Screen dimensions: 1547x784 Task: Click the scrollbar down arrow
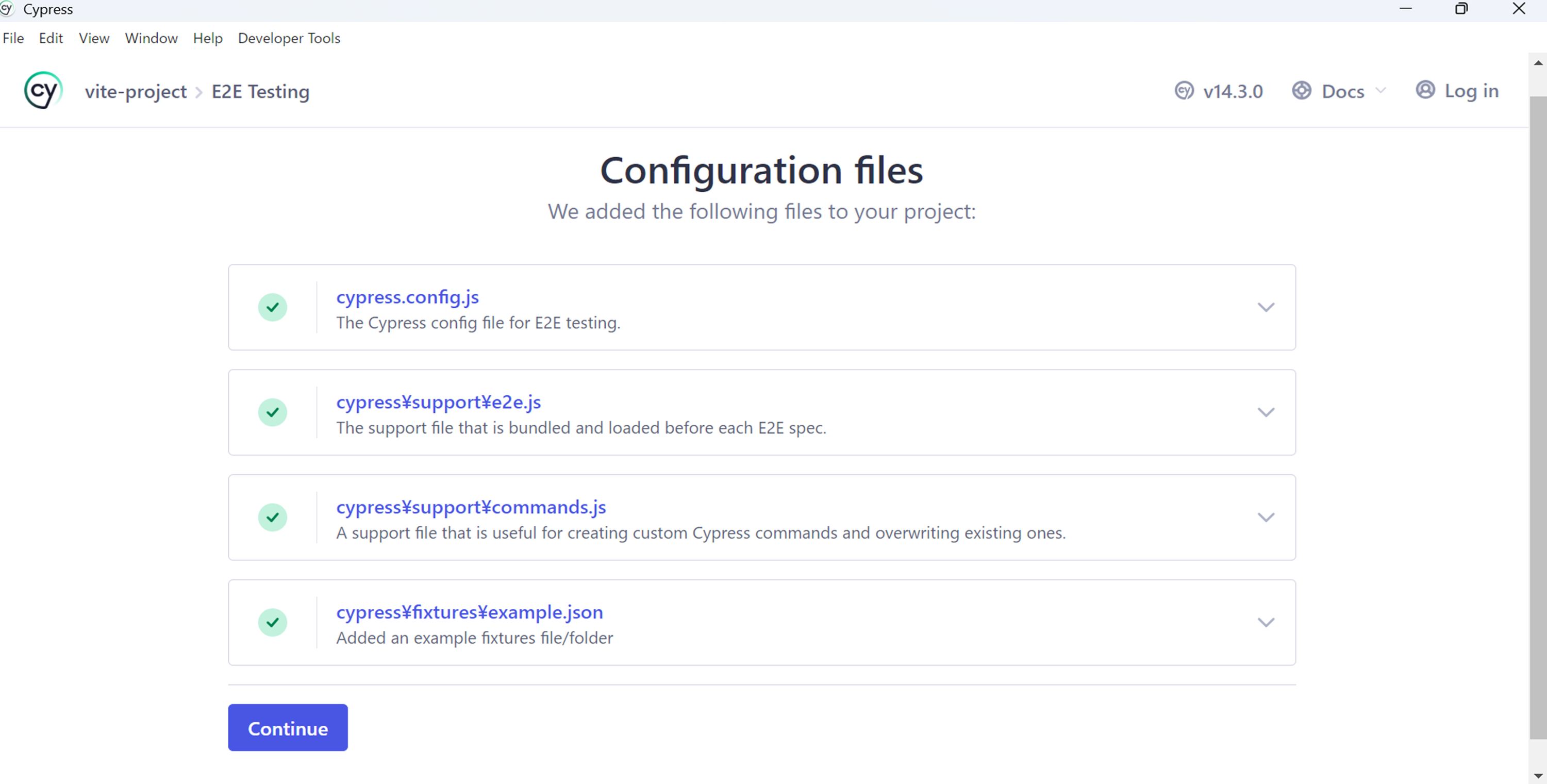(x=1538, y=774)
